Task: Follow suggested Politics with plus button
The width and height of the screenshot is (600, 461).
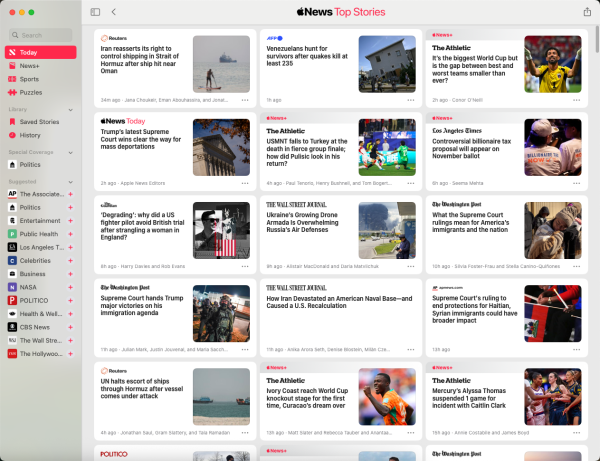Action: pos(70,207)
